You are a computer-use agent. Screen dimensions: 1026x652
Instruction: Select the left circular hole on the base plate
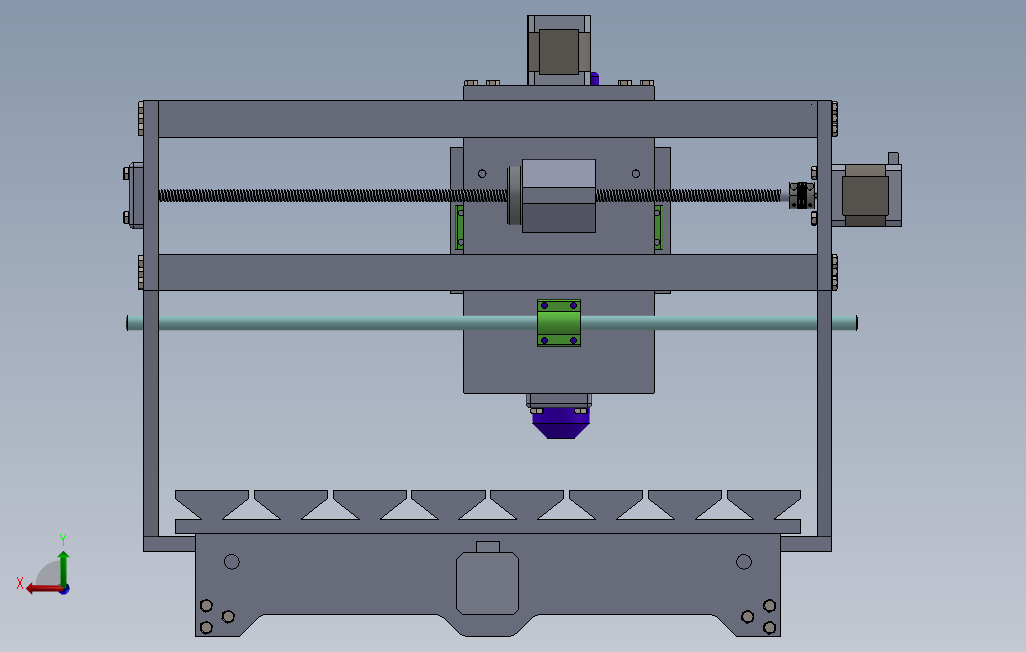(x=232, y=562)
